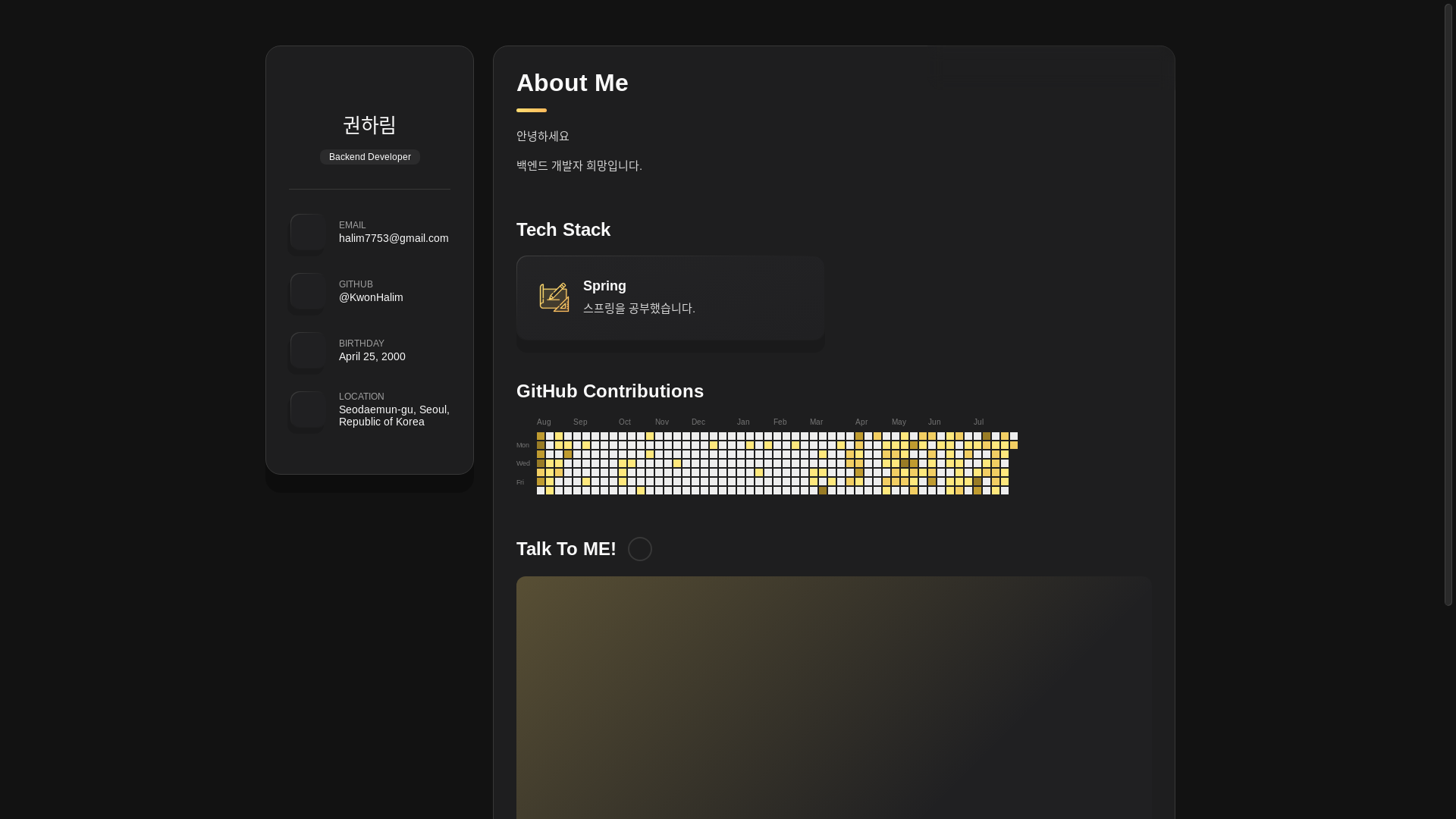Click the greeting text 안녕하세요
This screenshot has height=819, width=1456.
pos(543,136)
